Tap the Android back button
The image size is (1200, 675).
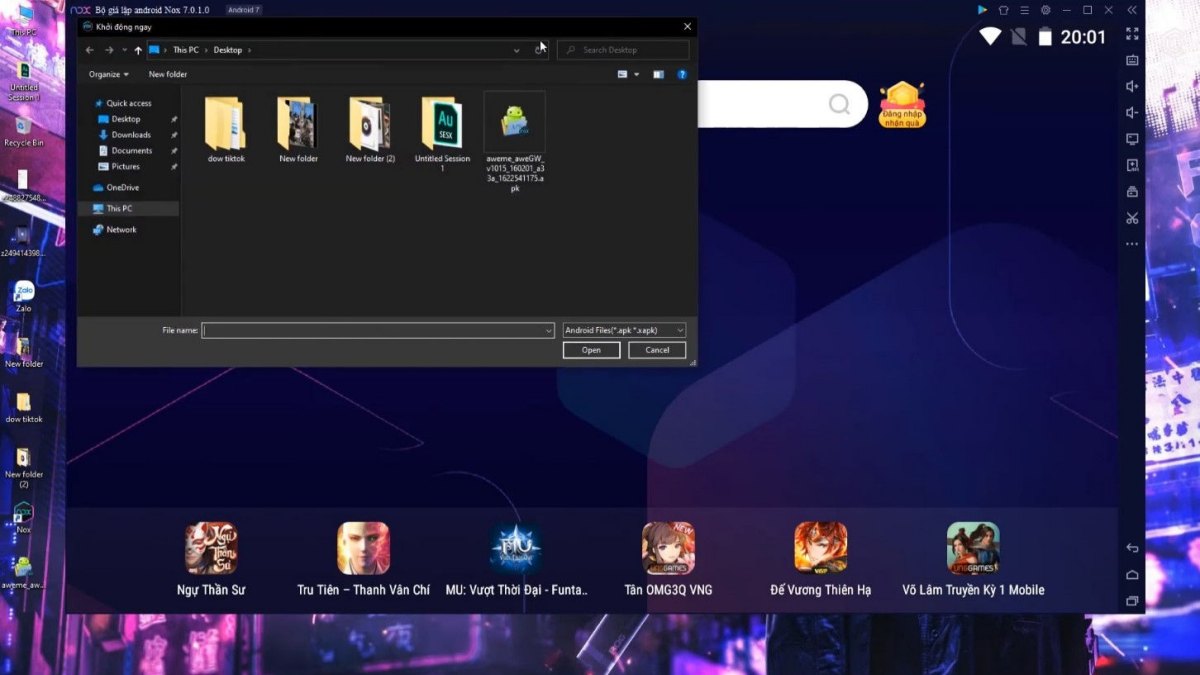1132,548
